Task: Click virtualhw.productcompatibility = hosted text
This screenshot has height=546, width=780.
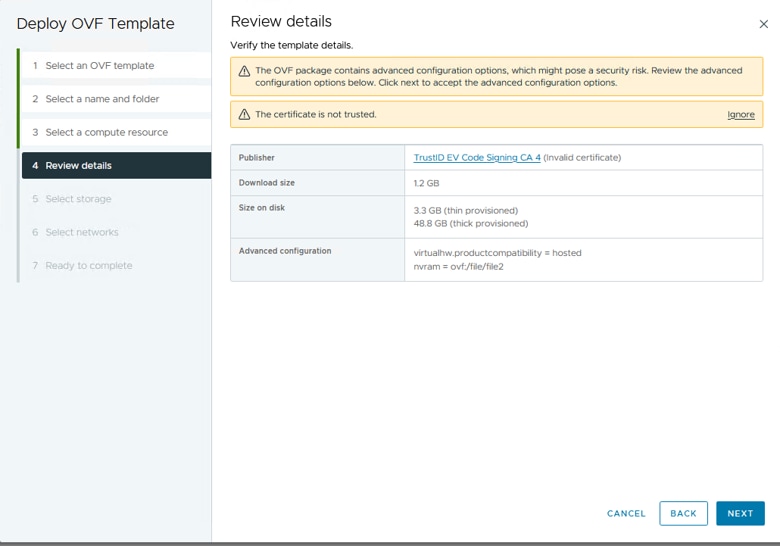Action: click(497, 253)
